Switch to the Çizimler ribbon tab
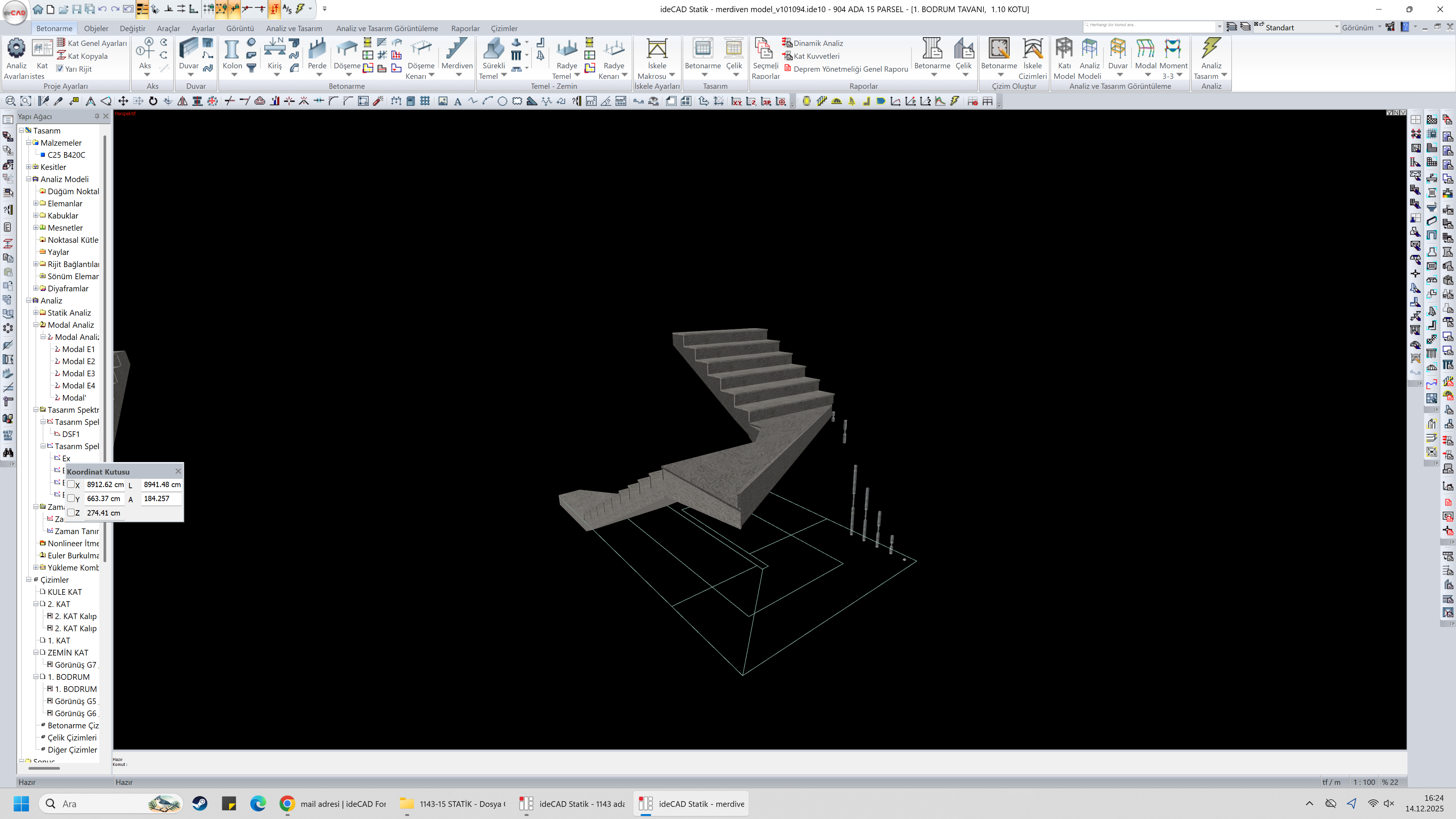 504,28
